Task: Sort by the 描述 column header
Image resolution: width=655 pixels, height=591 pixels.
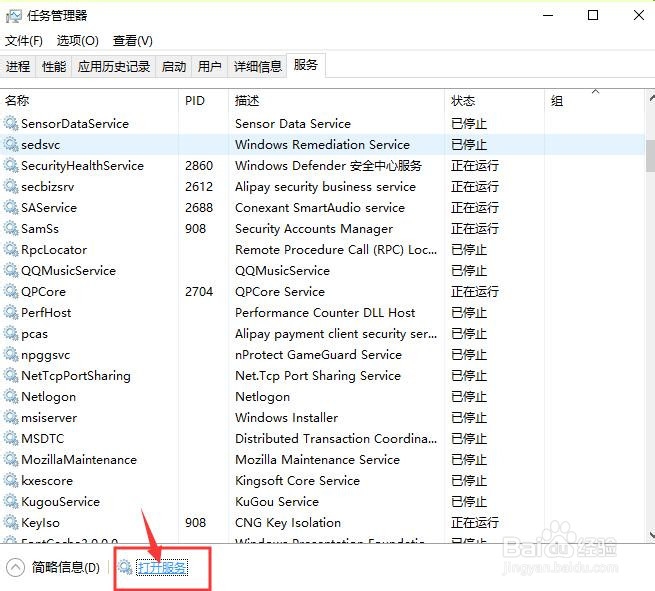Action: [337, 101]
